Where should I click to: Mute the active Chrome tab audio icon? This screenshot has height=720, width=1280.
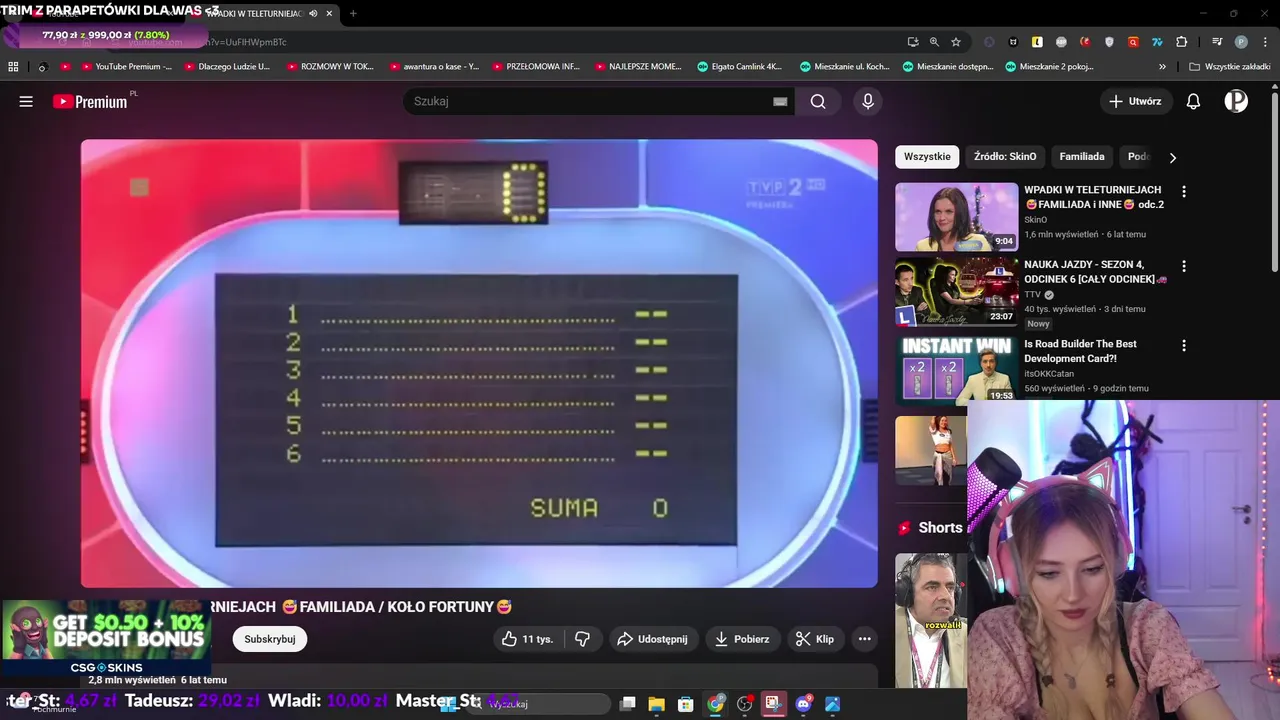pos(313,13)
